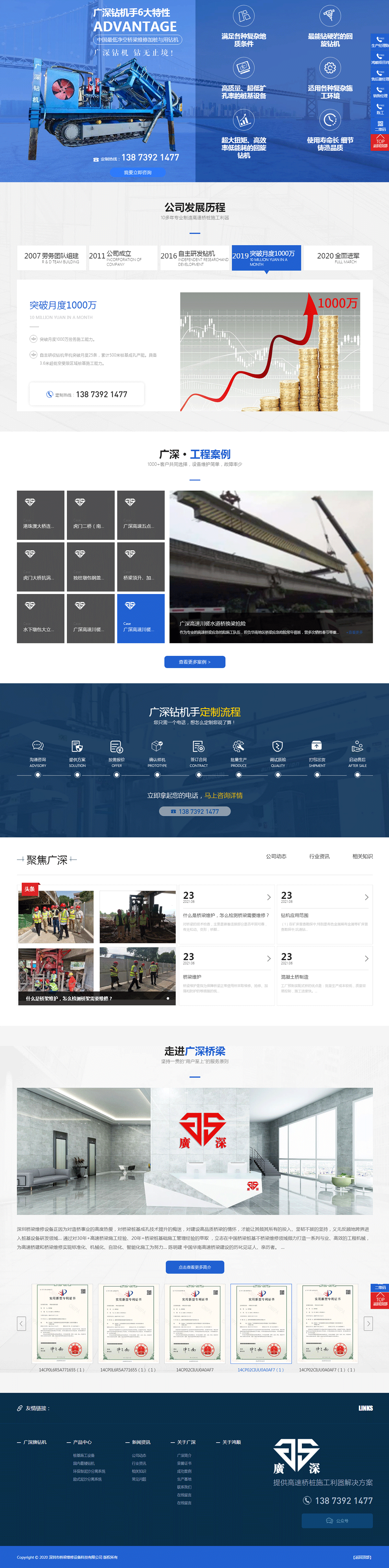Click the 点击查看更多简介 button
Image resolution: width=389 pixels, height=1568 pixels.
click(x=195, y=1267)
